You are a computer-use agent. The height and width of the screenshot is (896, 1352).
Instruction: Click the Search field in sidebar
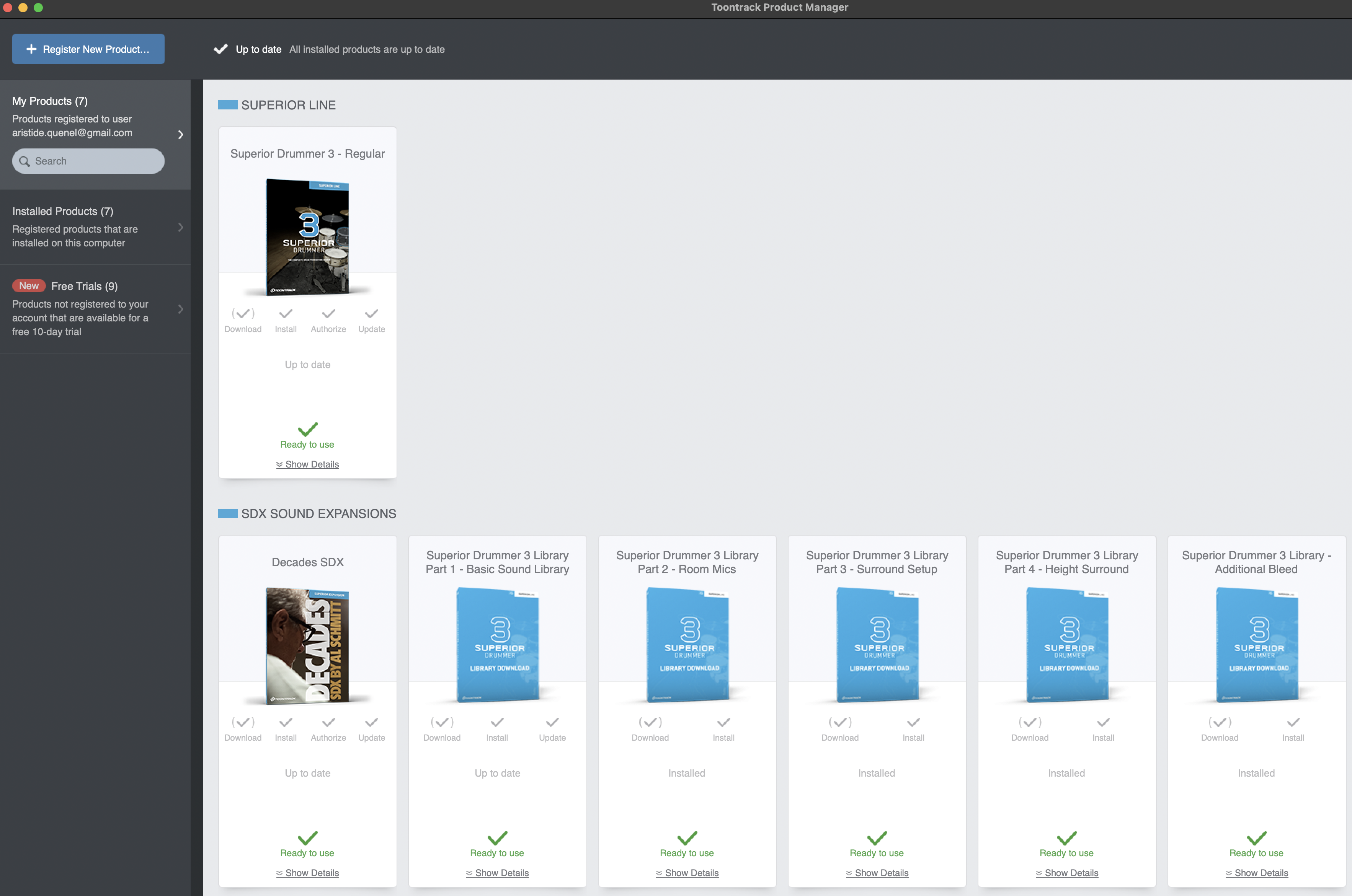88,161
